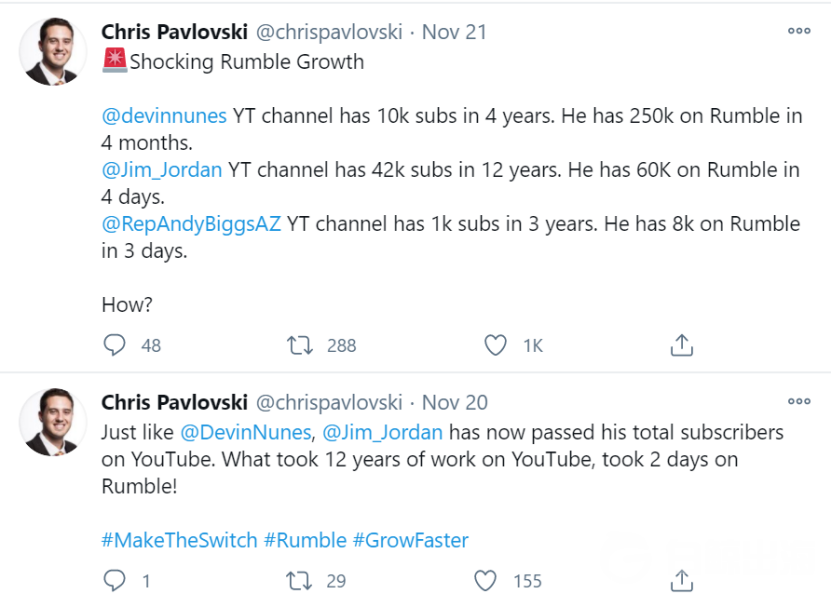Reply to the Nov 20 tweet
The width and height of the screenshot is (831, 607).
[116, 580]
